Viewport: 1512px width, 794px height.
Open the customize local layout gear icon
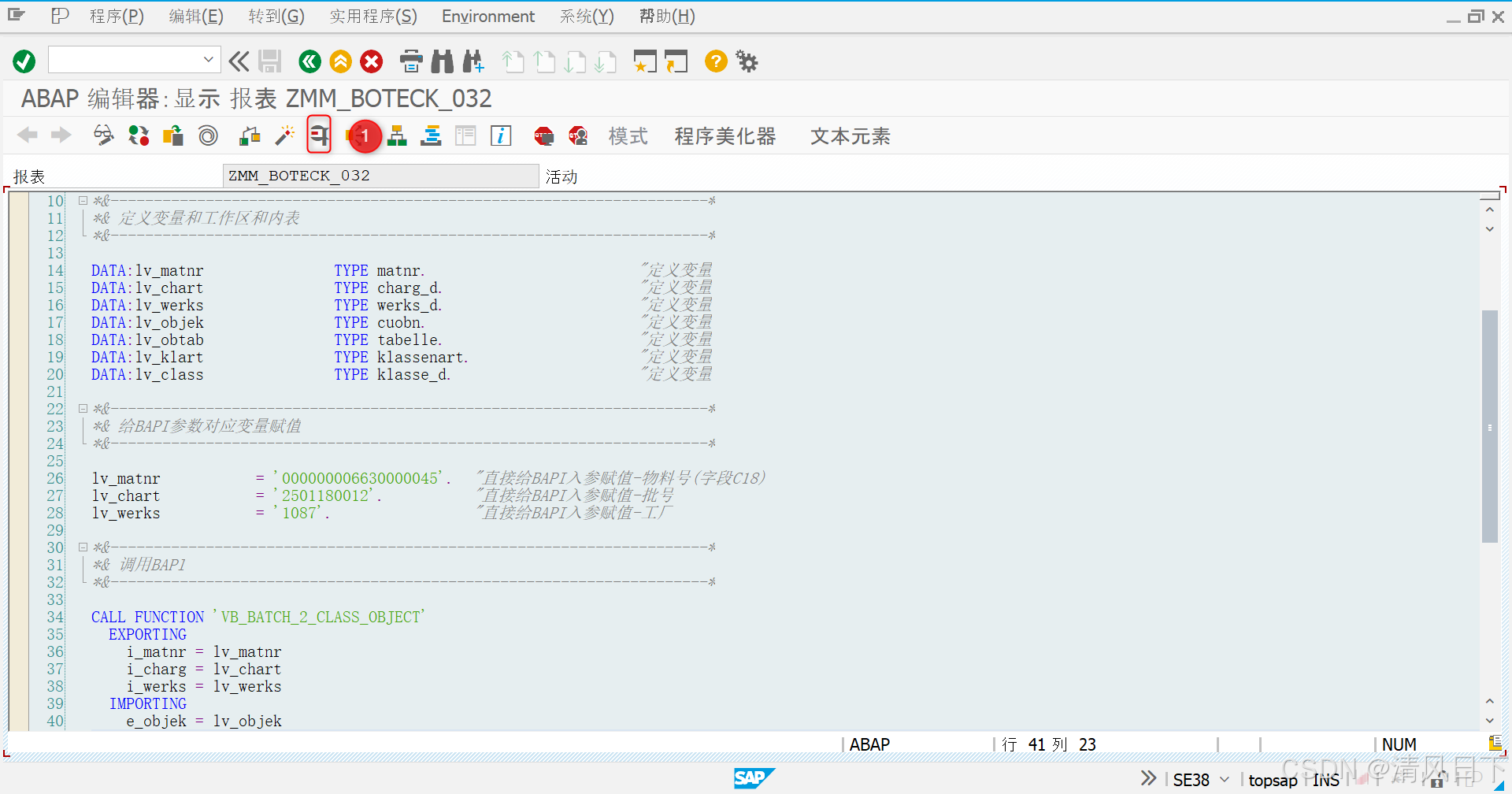[x=745, y=61]
